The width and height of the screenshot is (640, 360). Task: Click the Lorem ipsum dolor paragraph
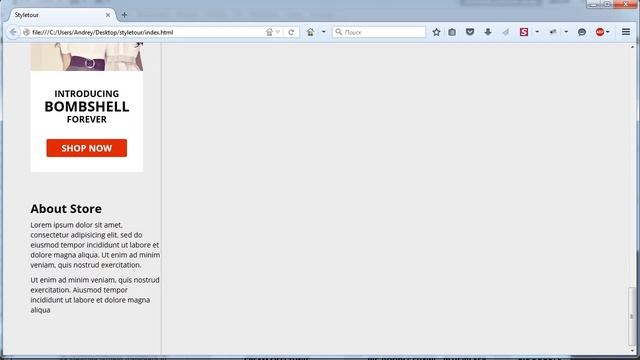coord(95,245)
